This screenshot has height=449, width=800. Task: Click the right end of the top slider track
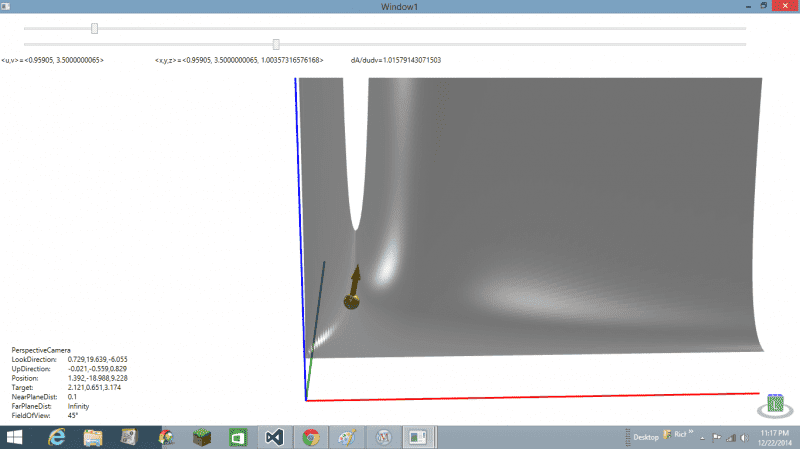coord(743,28)
